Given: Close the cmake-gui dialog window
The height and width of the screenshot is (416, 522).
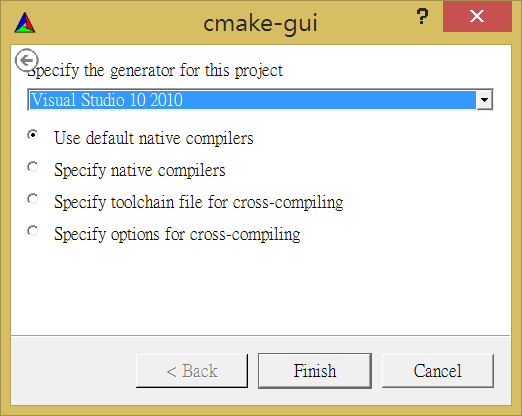Looking at the screenshot, I should (x=477, y=16).
